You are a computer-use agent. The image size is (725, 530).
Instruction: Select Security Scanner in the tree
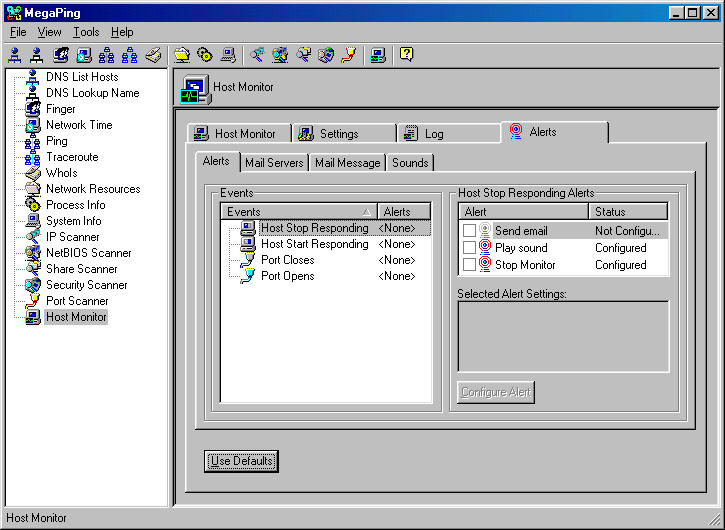coord(86,285)
